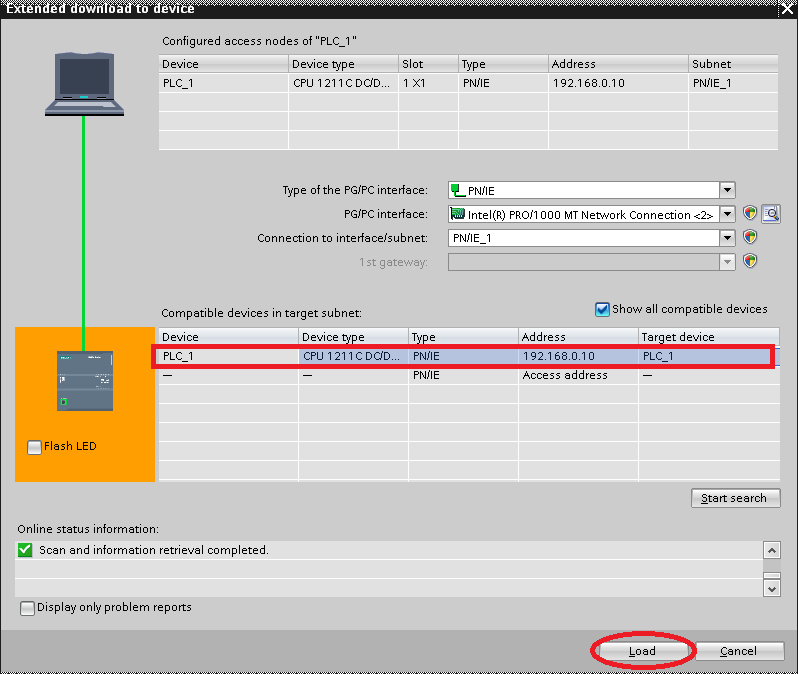The height and width of the screenshot is (674, 798).
Task: Click the Address column header in compatible devices
Action: click(578, 337)
